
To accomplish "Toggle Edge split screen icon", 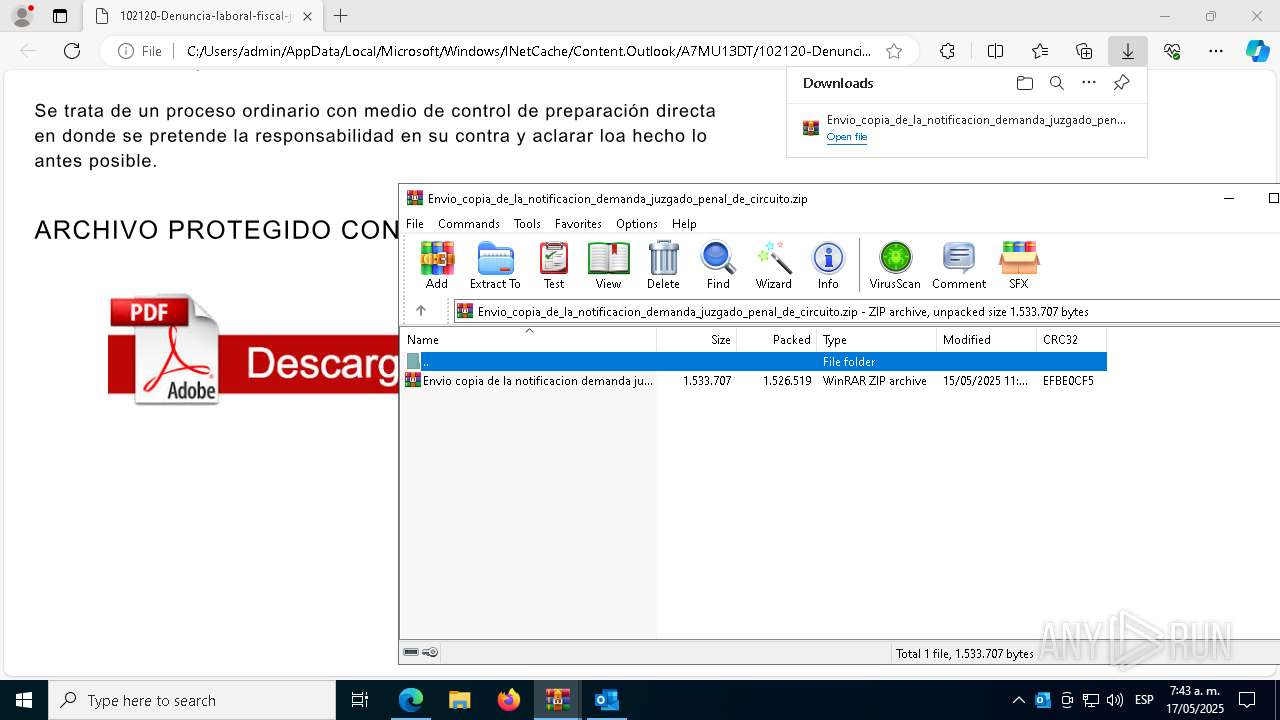I will click(x=995, y=51).
